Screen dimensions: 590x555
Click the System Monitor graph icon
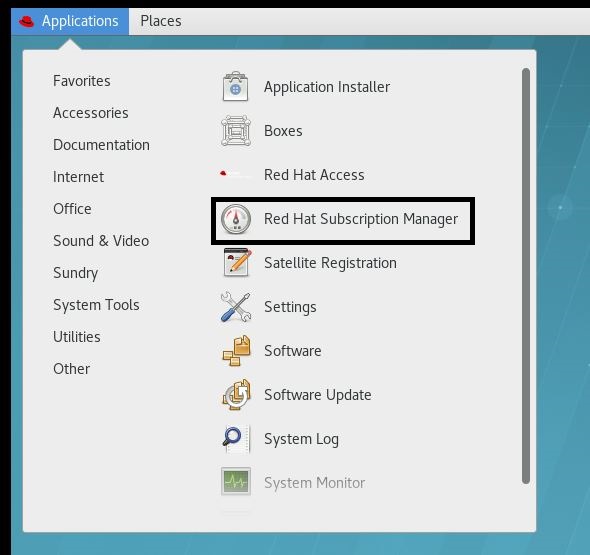pyautogui.click(x=236, y=481)
